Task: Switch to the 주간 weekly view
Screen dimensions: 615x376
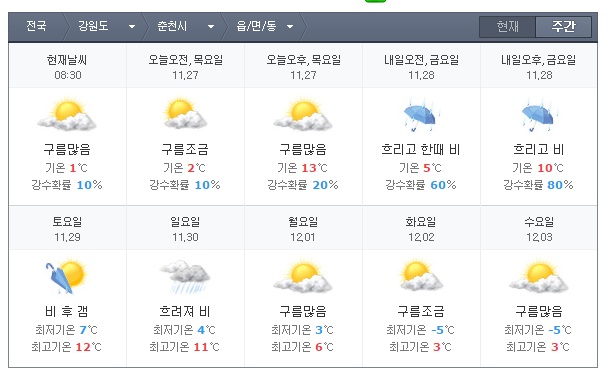Action: point(564,27)
